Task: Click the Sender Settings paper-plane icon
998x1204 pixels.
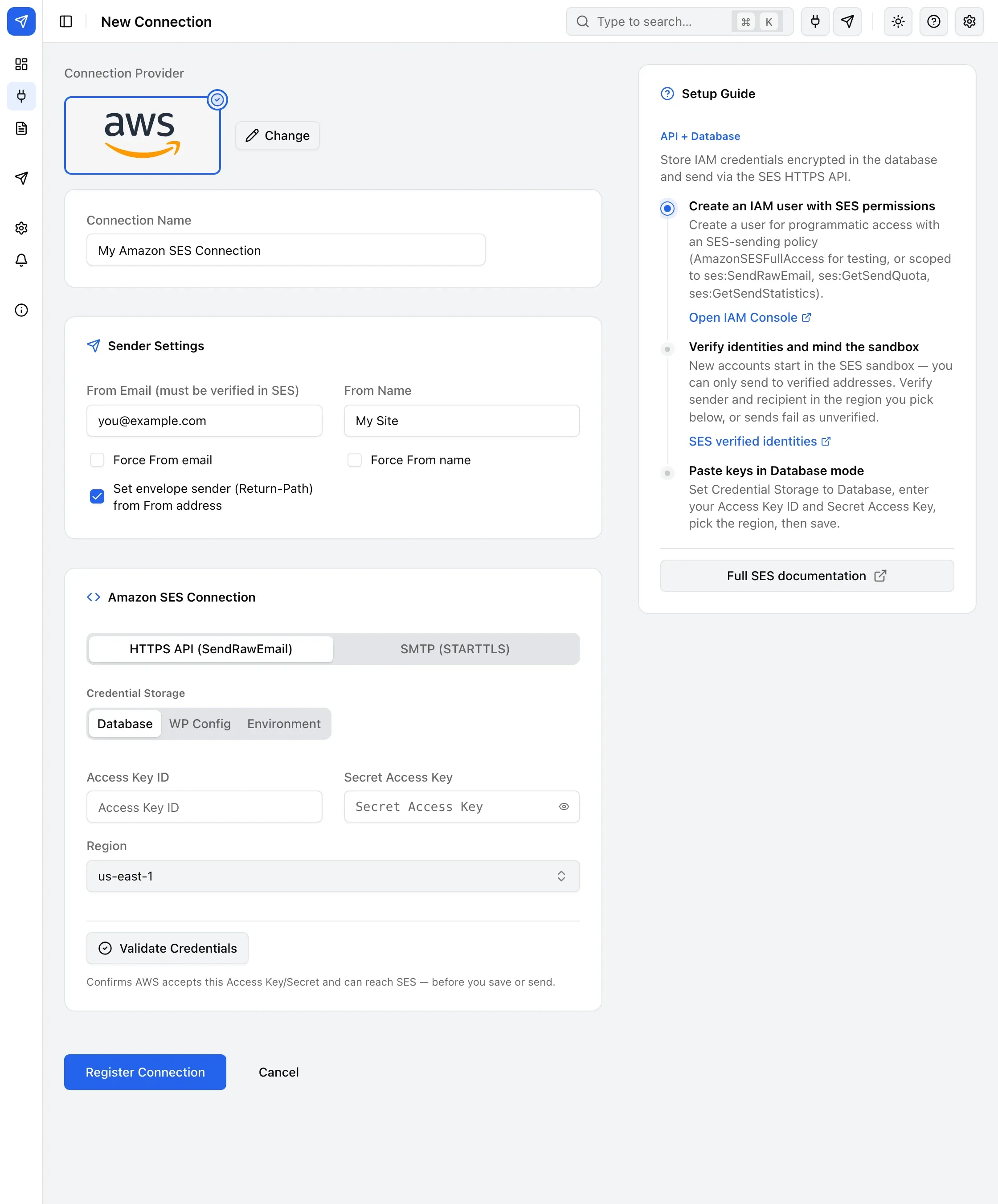Action: (x=94, y=346)
